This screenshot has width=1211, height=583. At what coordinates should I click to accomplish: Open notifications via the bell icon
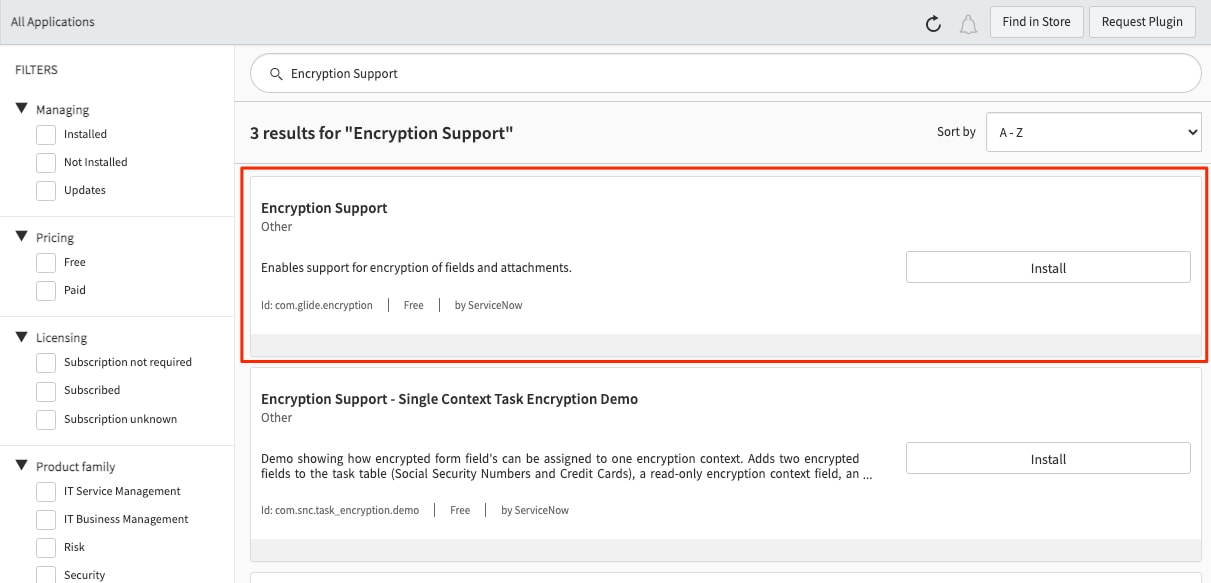pyautogui.click(x=968, y=22)
